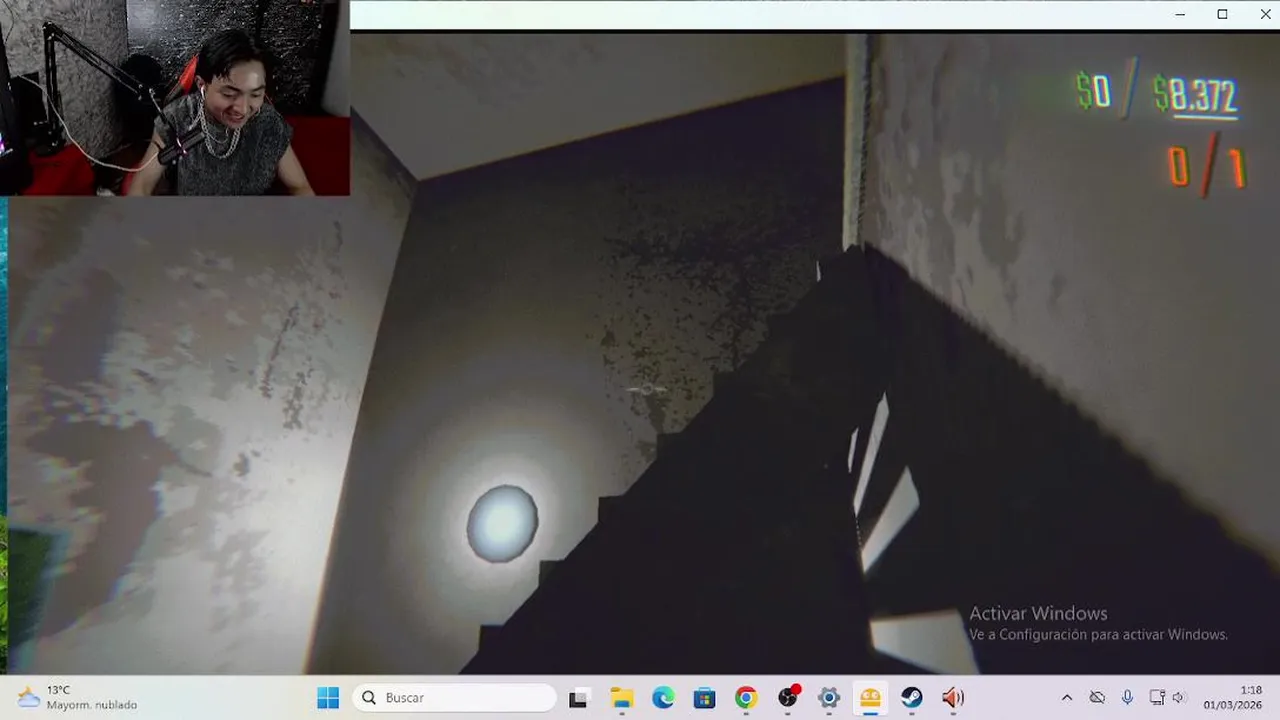The height and width of the screenshot is (720, 1280).
Task: Click the $0 collected money counter
Action: point(1093,92)
